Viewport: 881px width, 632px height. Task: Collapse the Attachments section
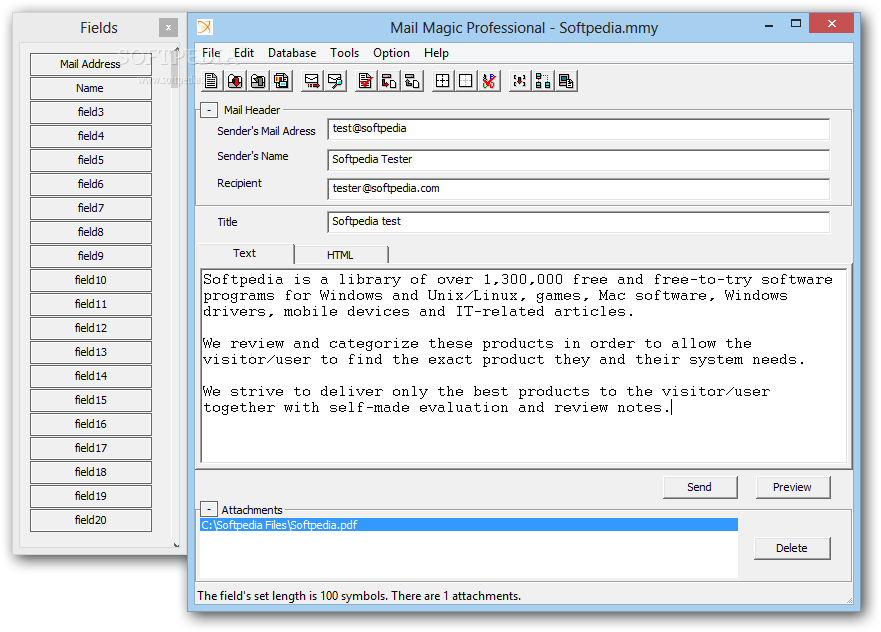click(x=209, y=510)
